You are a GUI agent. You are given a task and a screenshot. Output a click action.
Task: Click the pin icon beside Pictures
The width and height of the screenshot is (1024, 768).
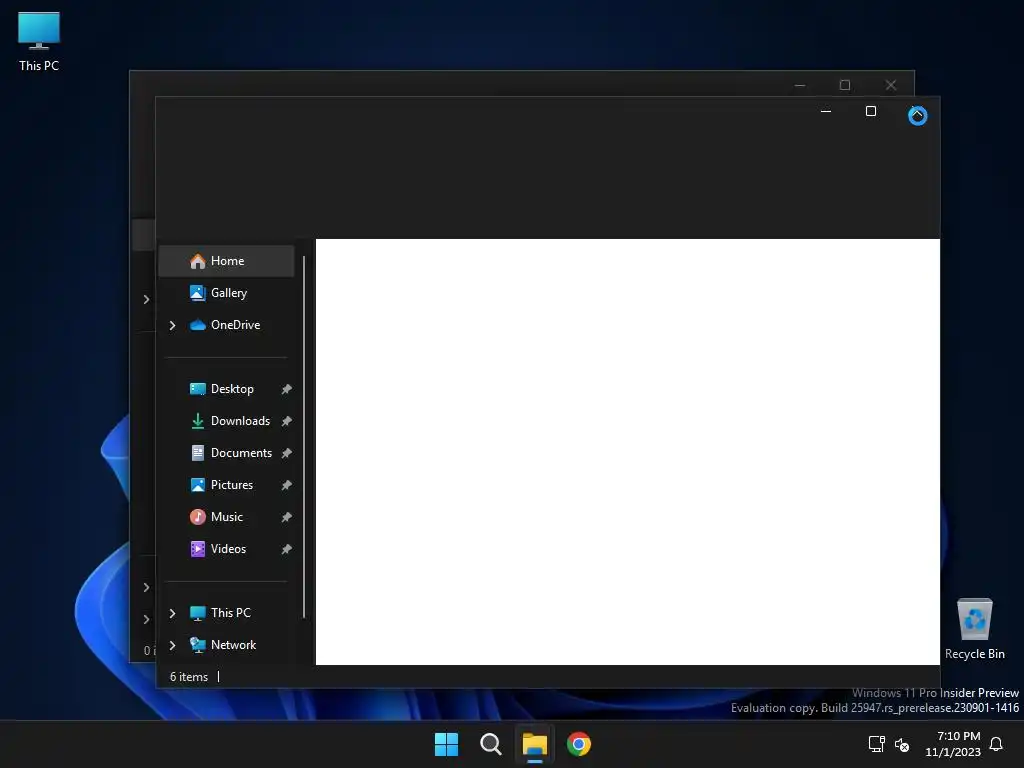pos(286,485)
